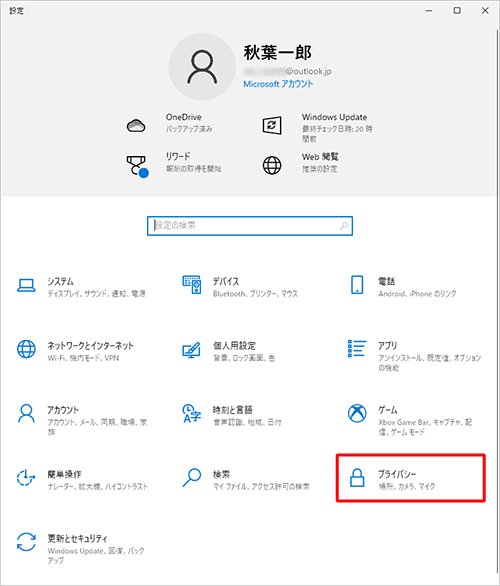Click the リワード medal icon

click(x=138, y=167)
